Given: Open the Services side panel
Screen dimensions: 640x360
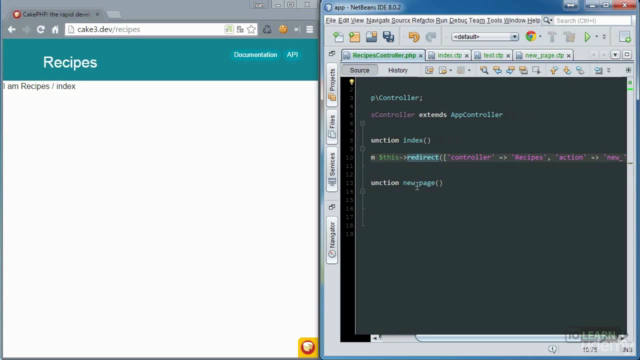Looking at the screenshot, I should pyautogui.click(x=332, y=169).
